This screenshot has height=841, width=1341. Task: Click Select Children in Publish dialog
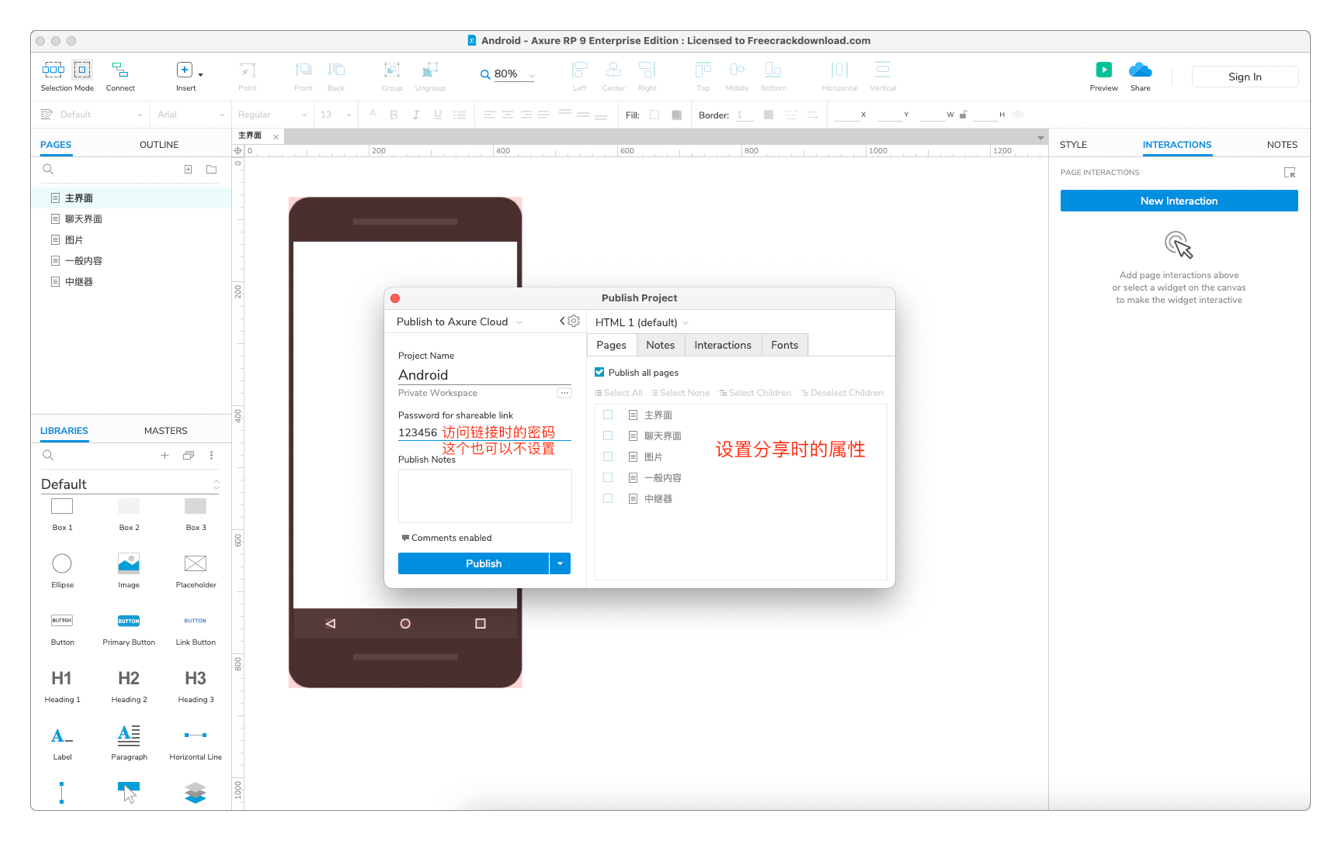point(755,393)
